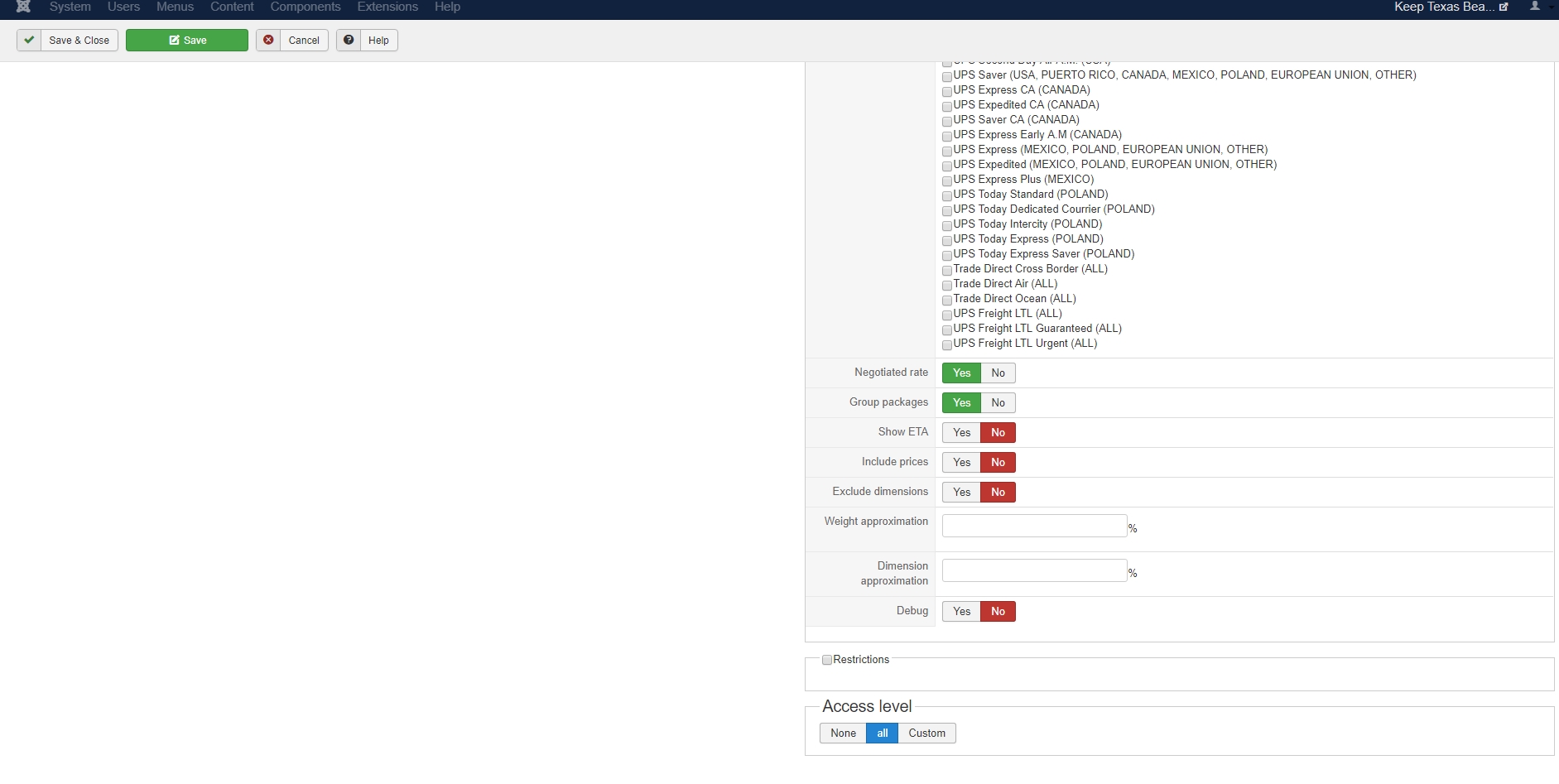Select No for Include prices
This screenshot has height=784, width=1559.
(998, 463)
